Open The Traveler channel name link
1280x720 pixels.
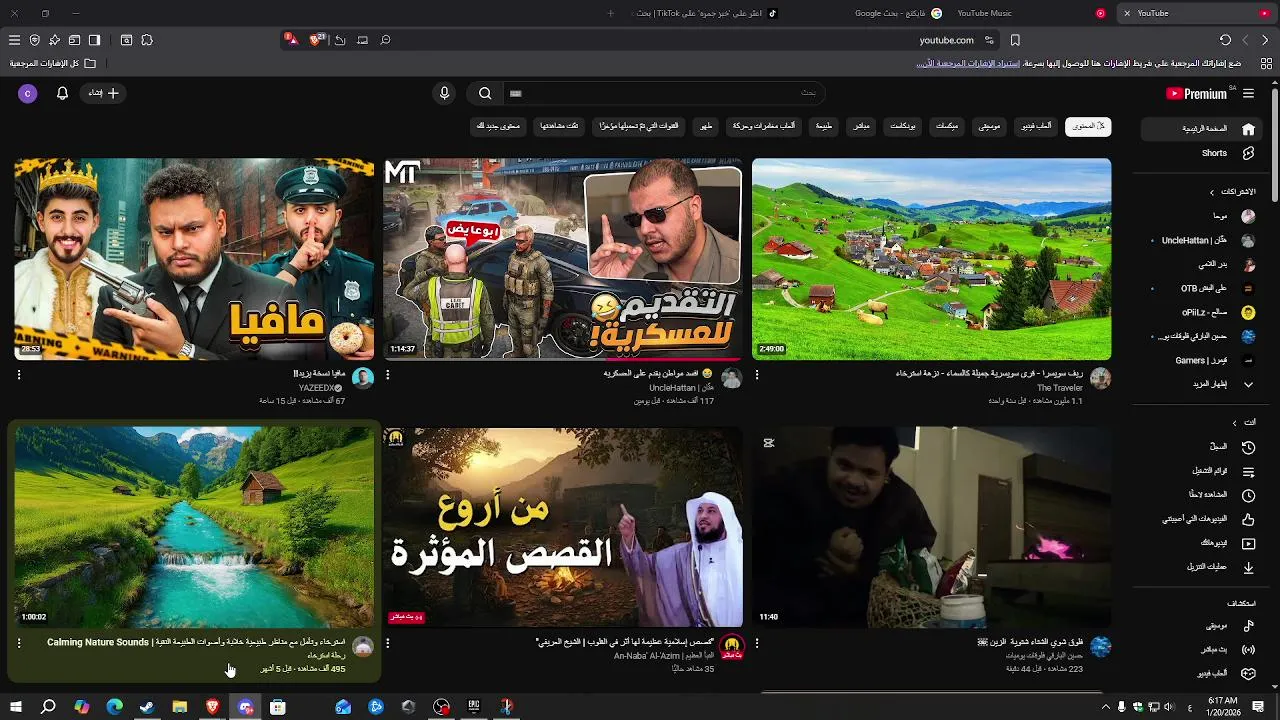pos(1059,388)
